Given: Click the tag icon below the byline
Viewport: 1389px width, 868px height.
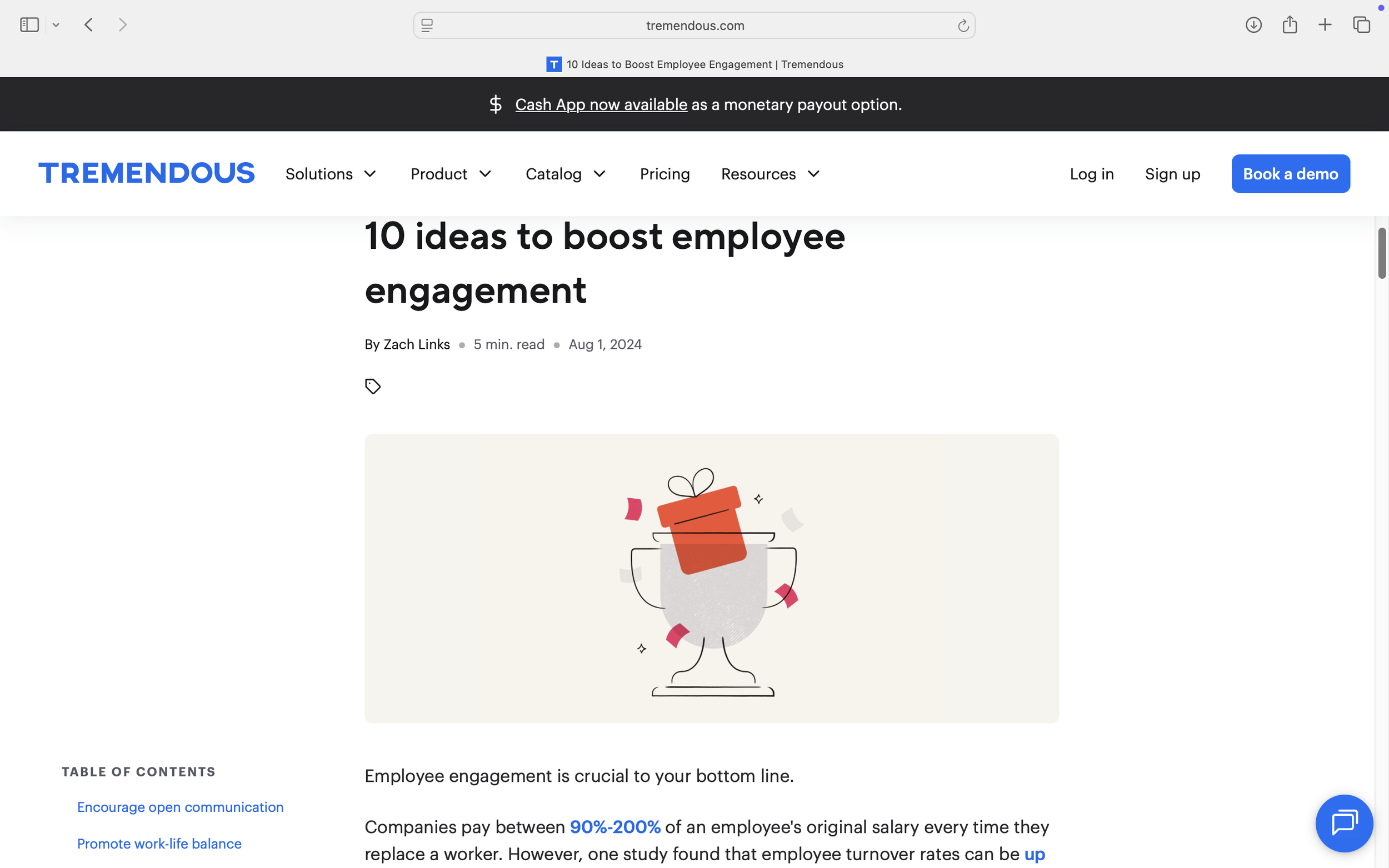Looking at the screenshot, I should coord(373,387).
